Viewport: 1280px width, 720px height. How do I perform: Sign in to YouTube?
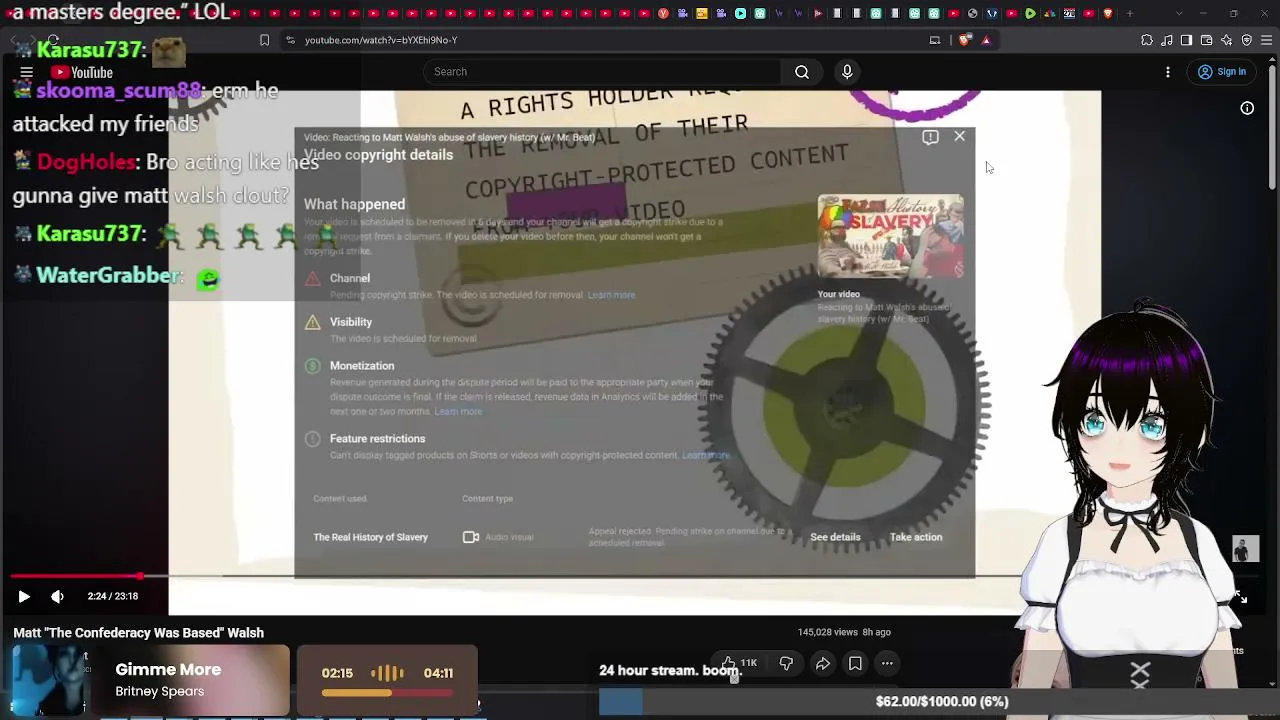(x=1222, y=72)
